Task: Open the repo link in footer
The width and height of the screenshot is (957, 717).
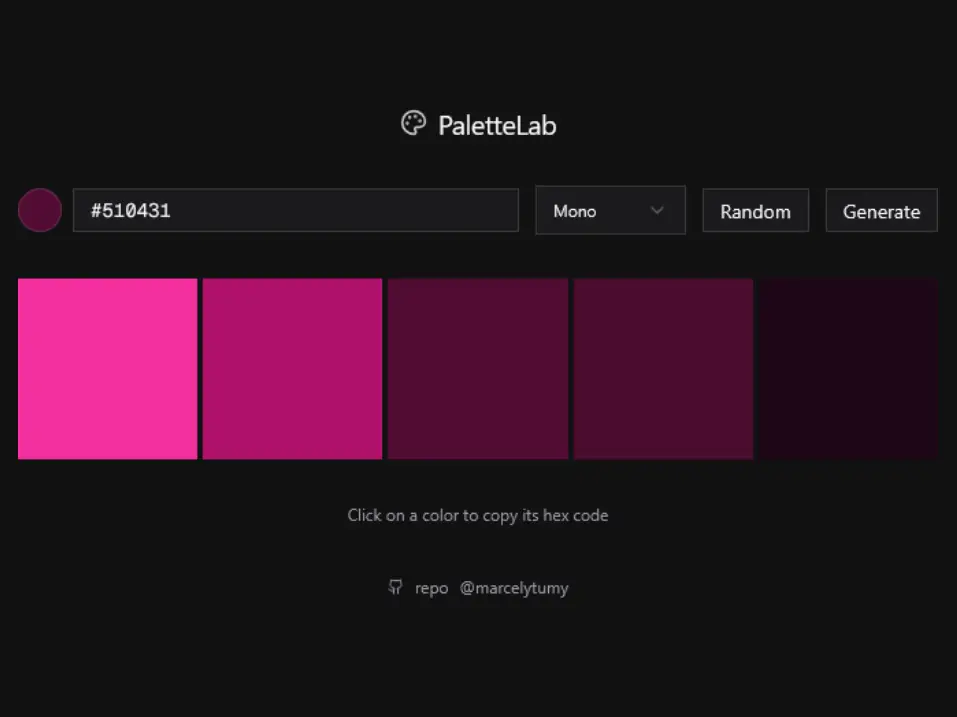Action: [x=432, y=588]
